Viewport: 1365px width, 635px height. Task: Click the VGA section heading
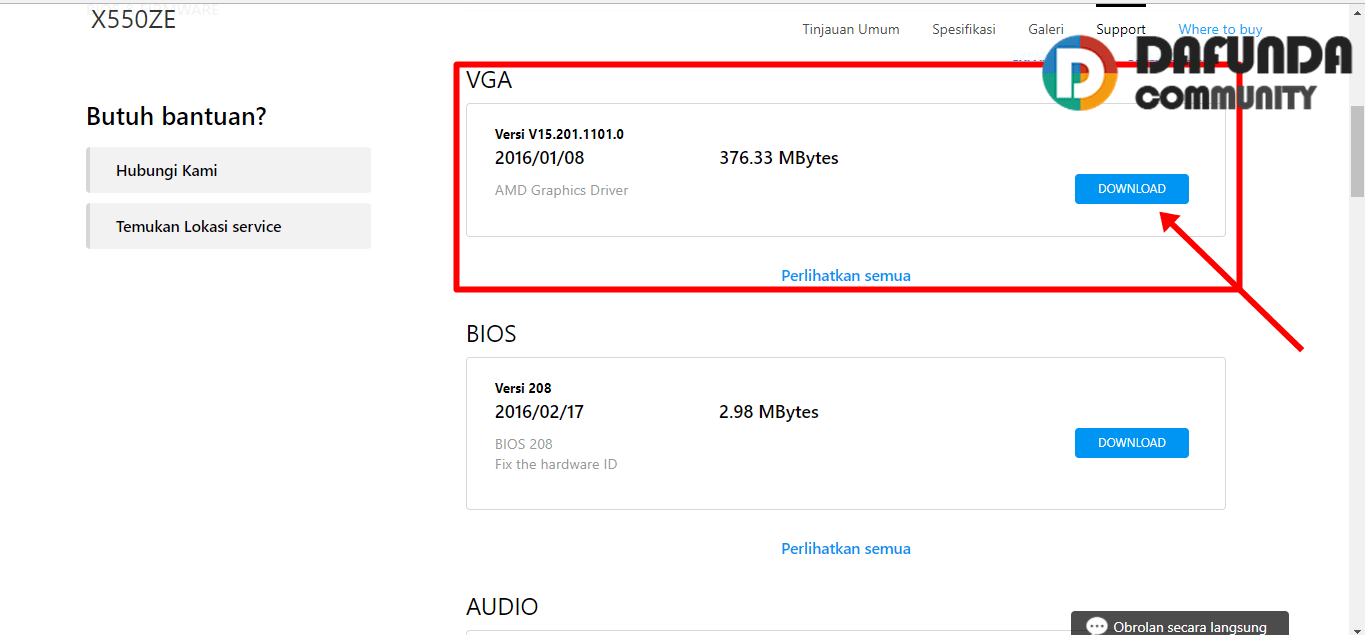click(x=489, y=80)
